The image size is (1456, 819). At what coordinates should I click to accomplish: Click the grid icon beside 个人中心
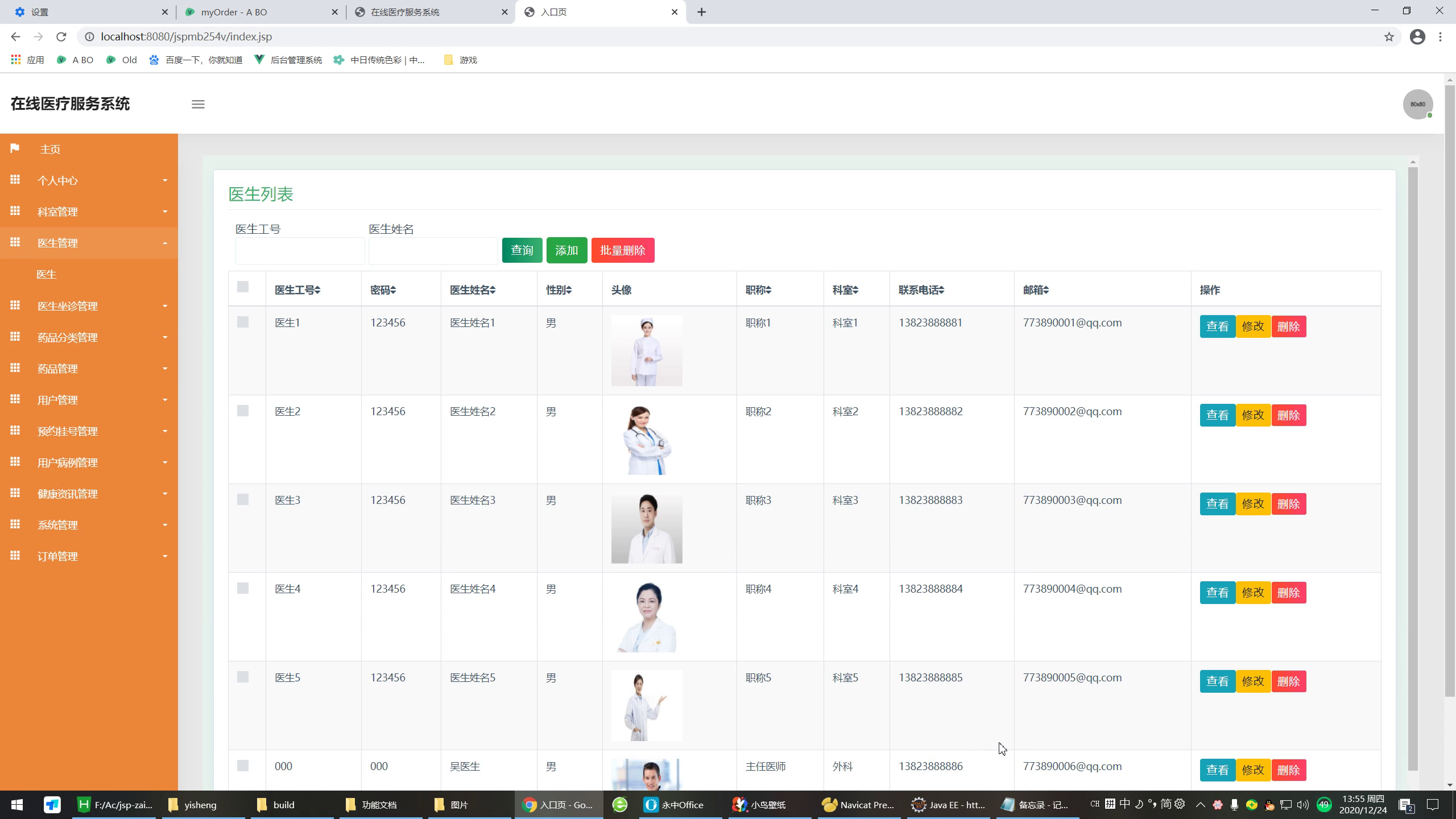click(15, 180)
